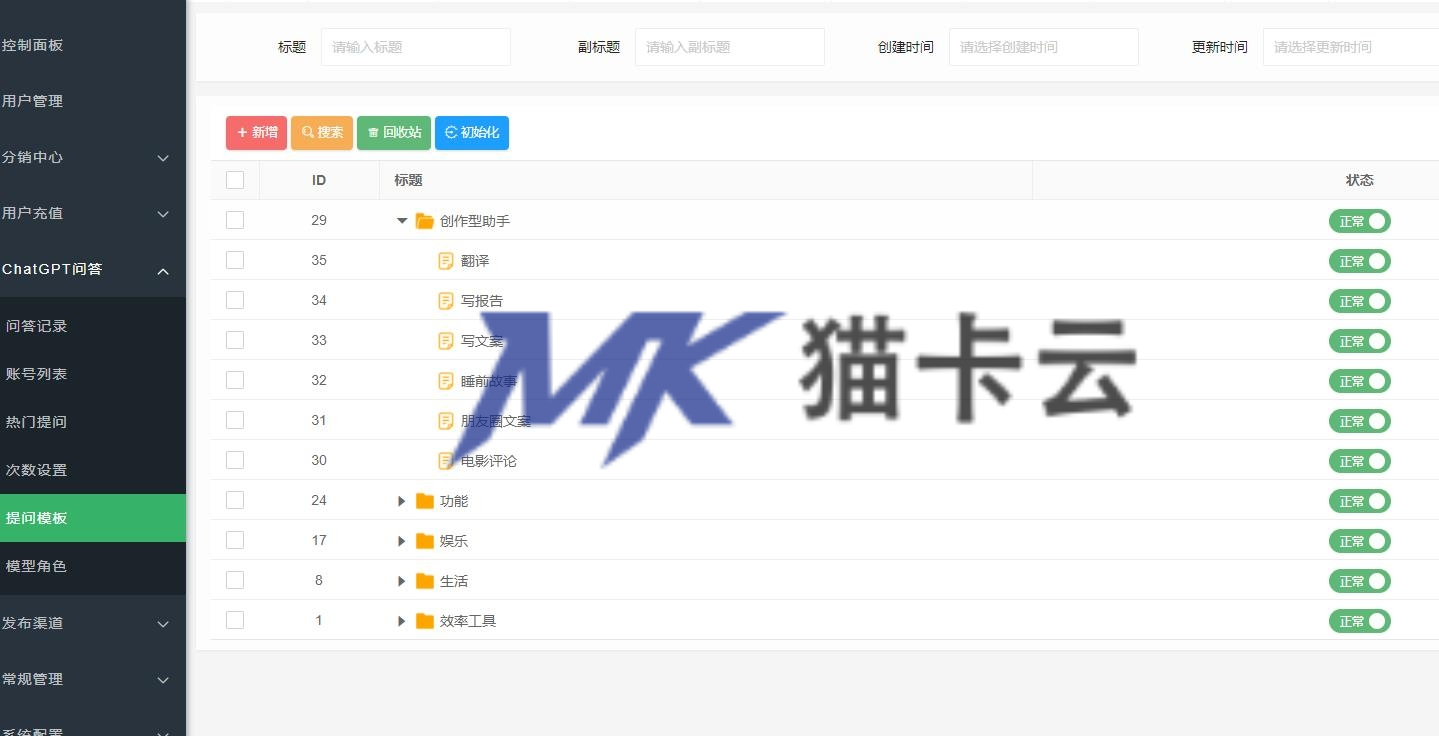Image resolution: width=1439 pixels, height=736 pixels.
Task: Expand the 常规管理 sidebar menu
Action: coord(93,679)
